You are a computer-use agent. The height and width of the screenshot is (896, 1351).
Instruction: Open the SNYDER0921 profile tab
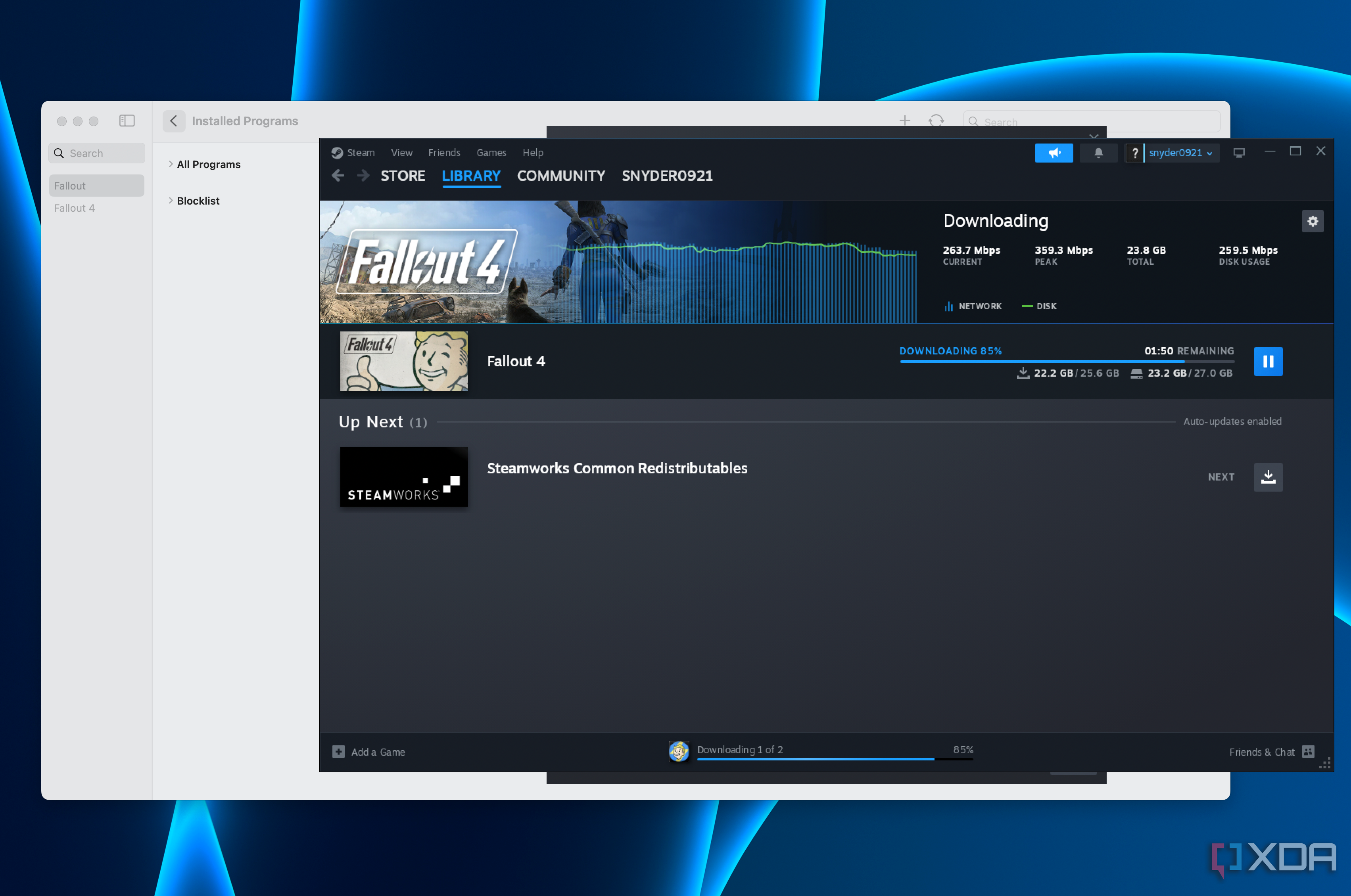667,175
